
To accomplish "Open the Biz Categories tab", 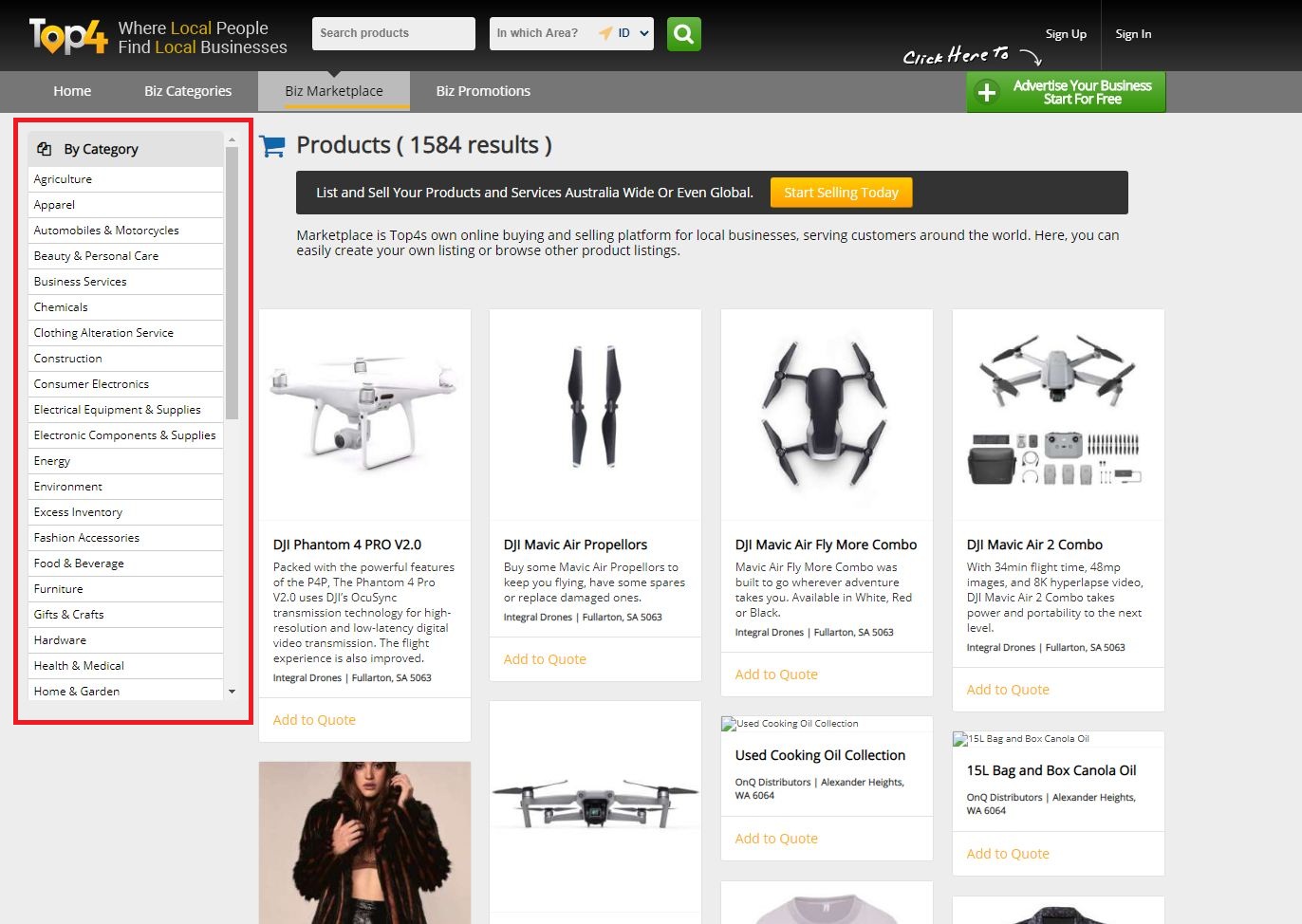I will (x=188, y=91).
